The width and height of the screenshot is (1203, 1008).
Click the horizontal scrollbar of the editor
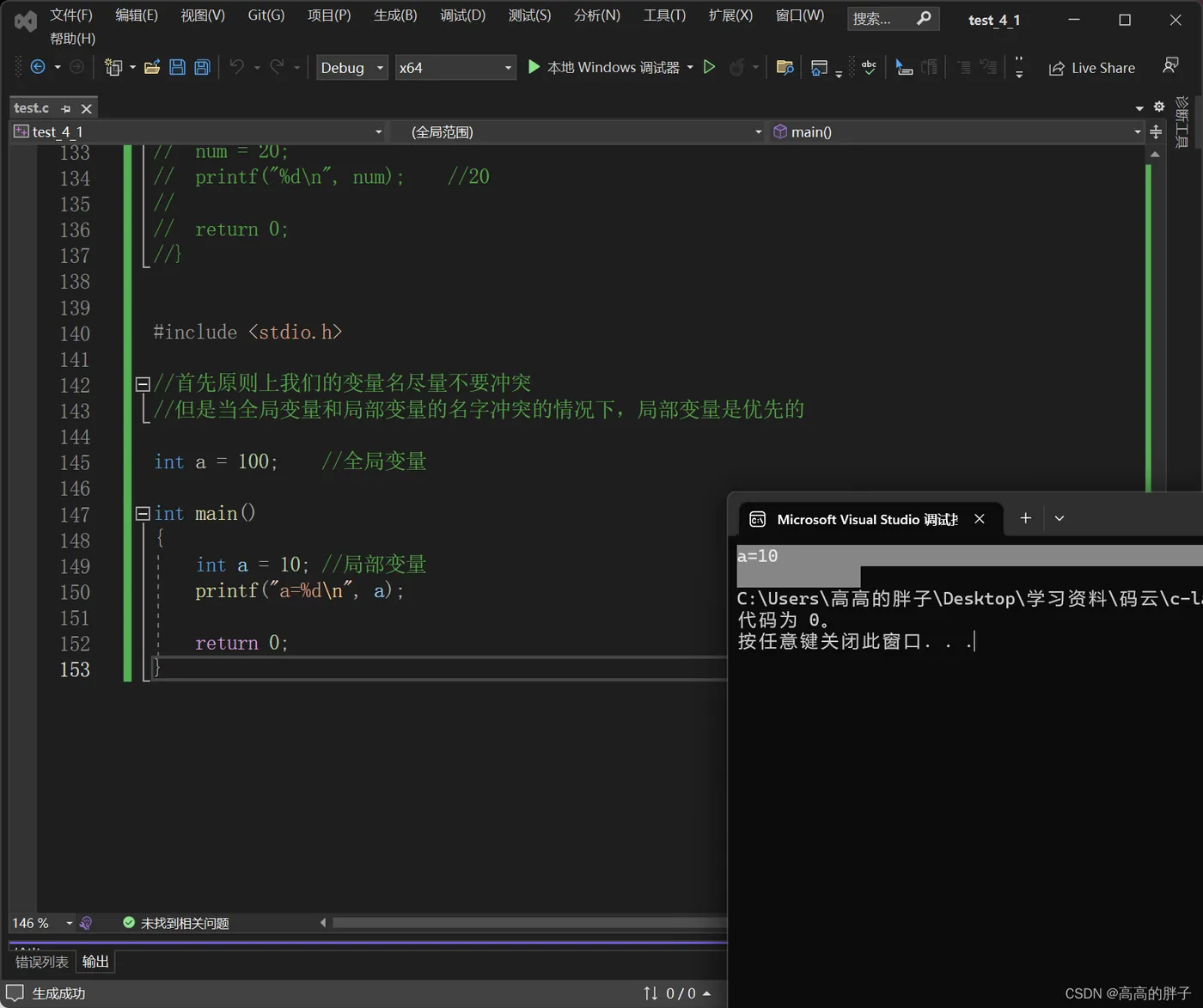[529, 923]
